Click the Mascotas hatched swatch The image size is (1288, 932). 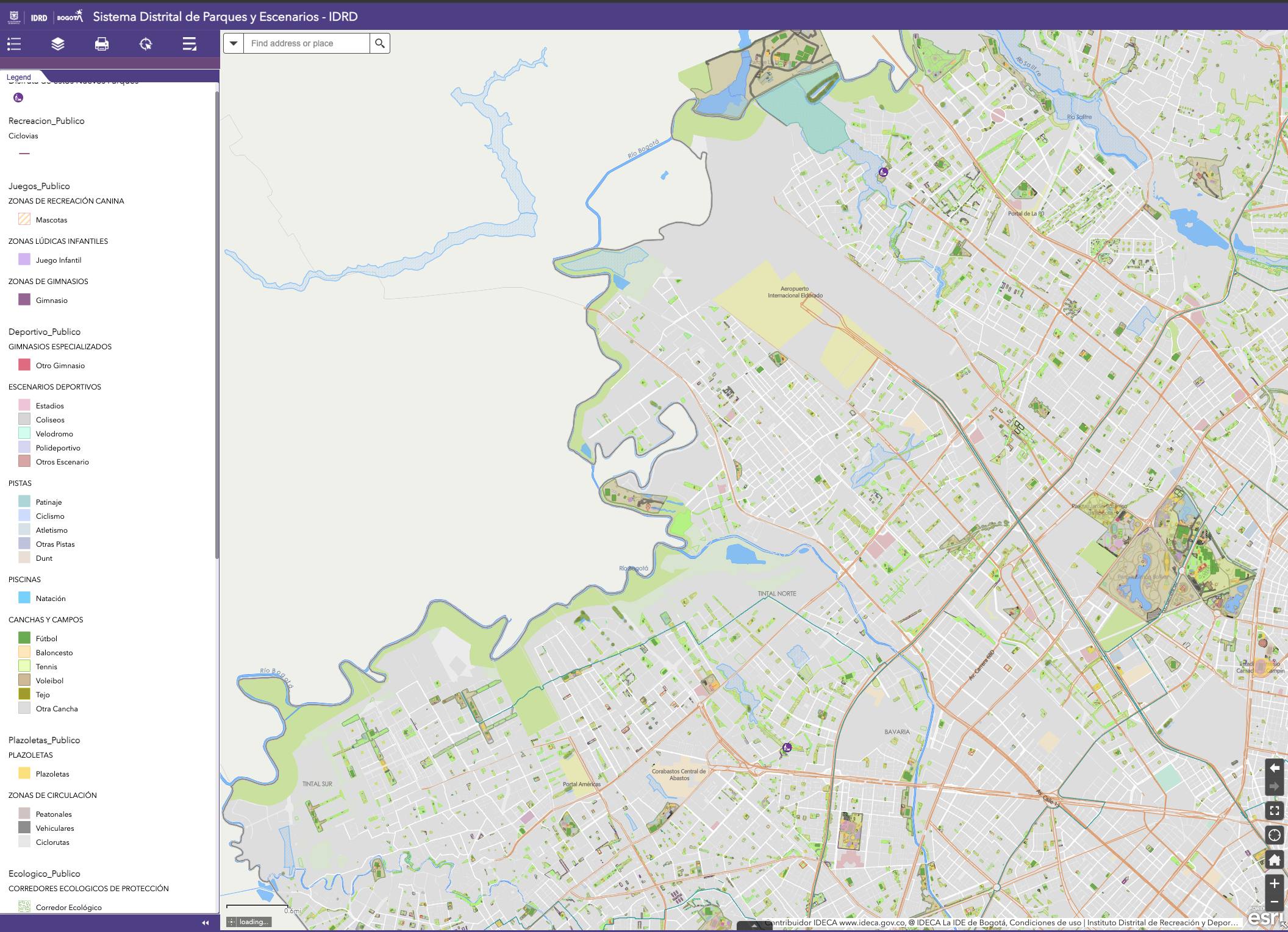[24, 219]
